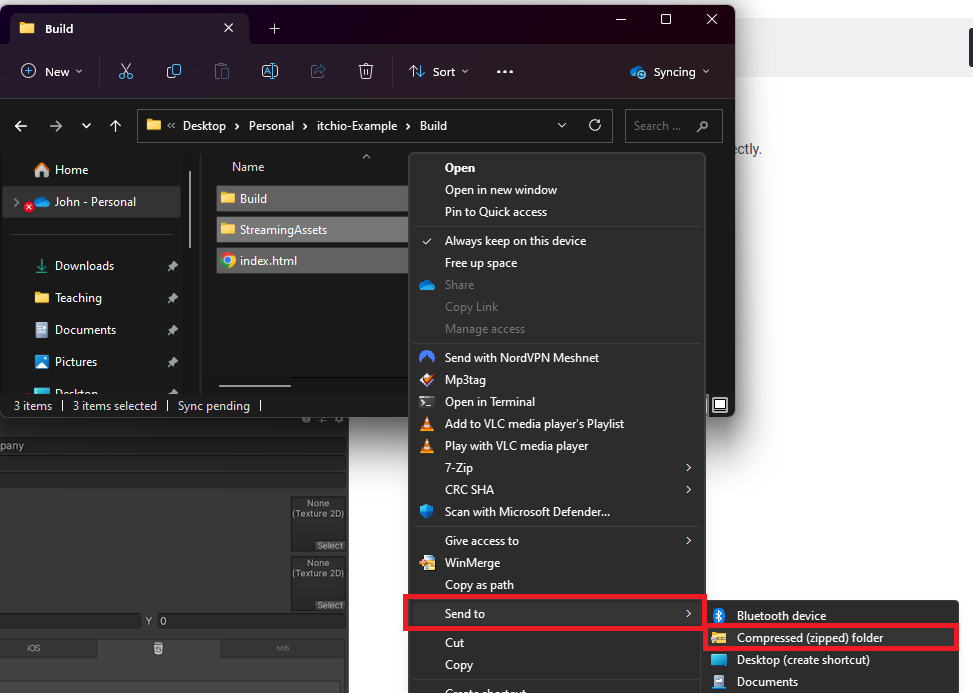Click the StreamingAssets folder icon
973x693 pixels.
(x=228, y=229)
